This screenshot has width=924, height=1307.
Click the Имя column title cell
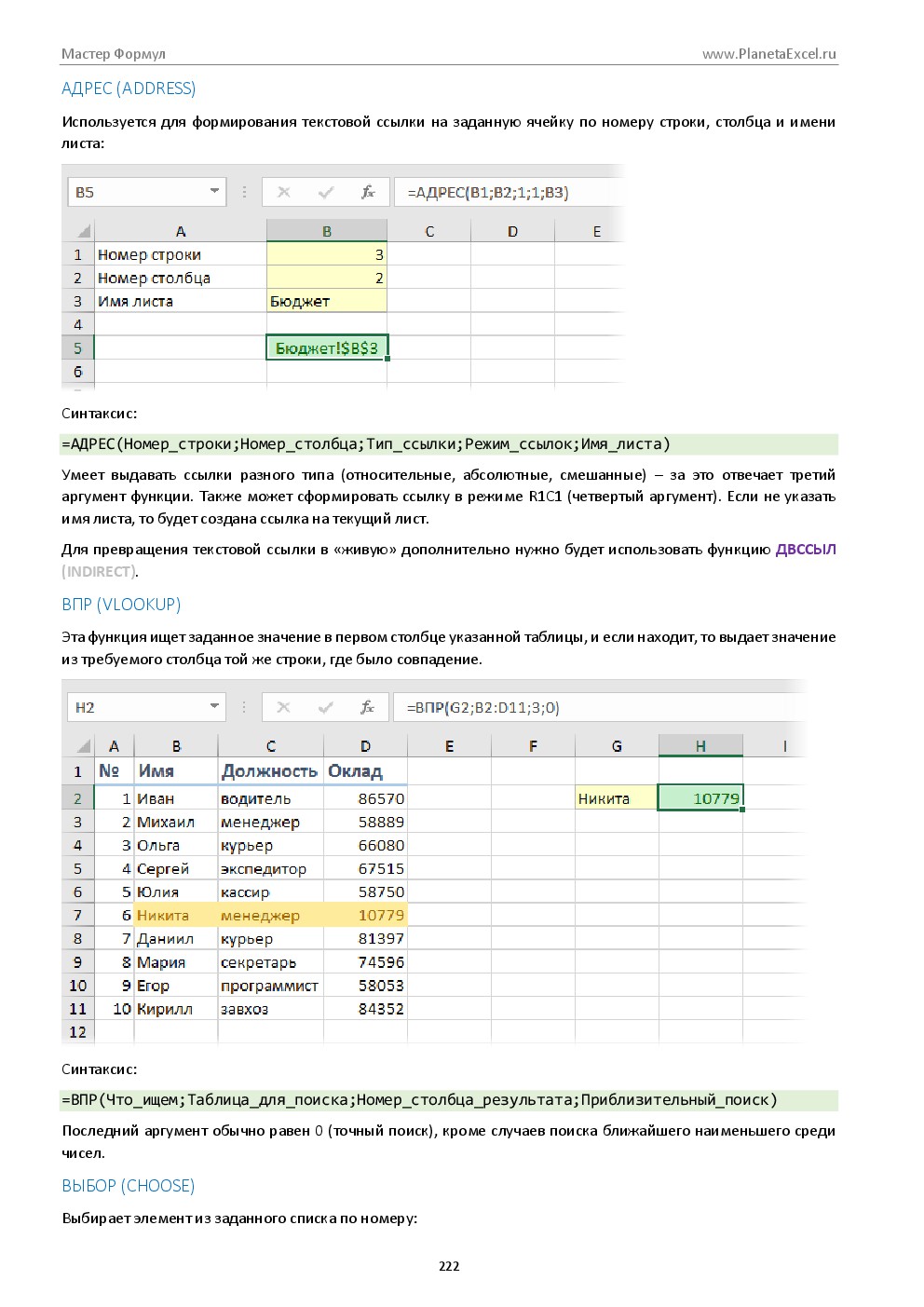(x=176, y=770)
